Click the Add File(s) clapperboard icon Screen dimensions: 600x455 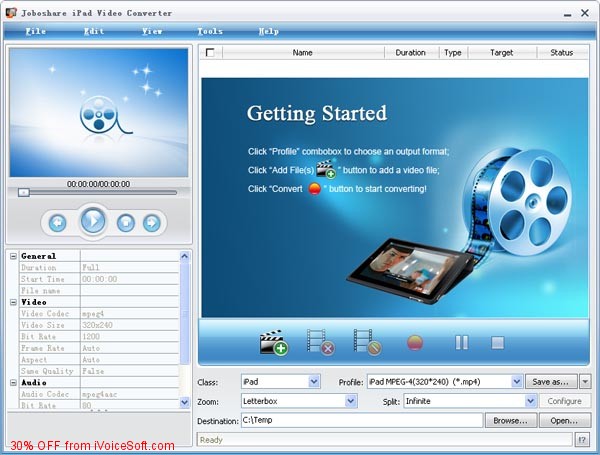pyautogui.click(x=274, y=342)
